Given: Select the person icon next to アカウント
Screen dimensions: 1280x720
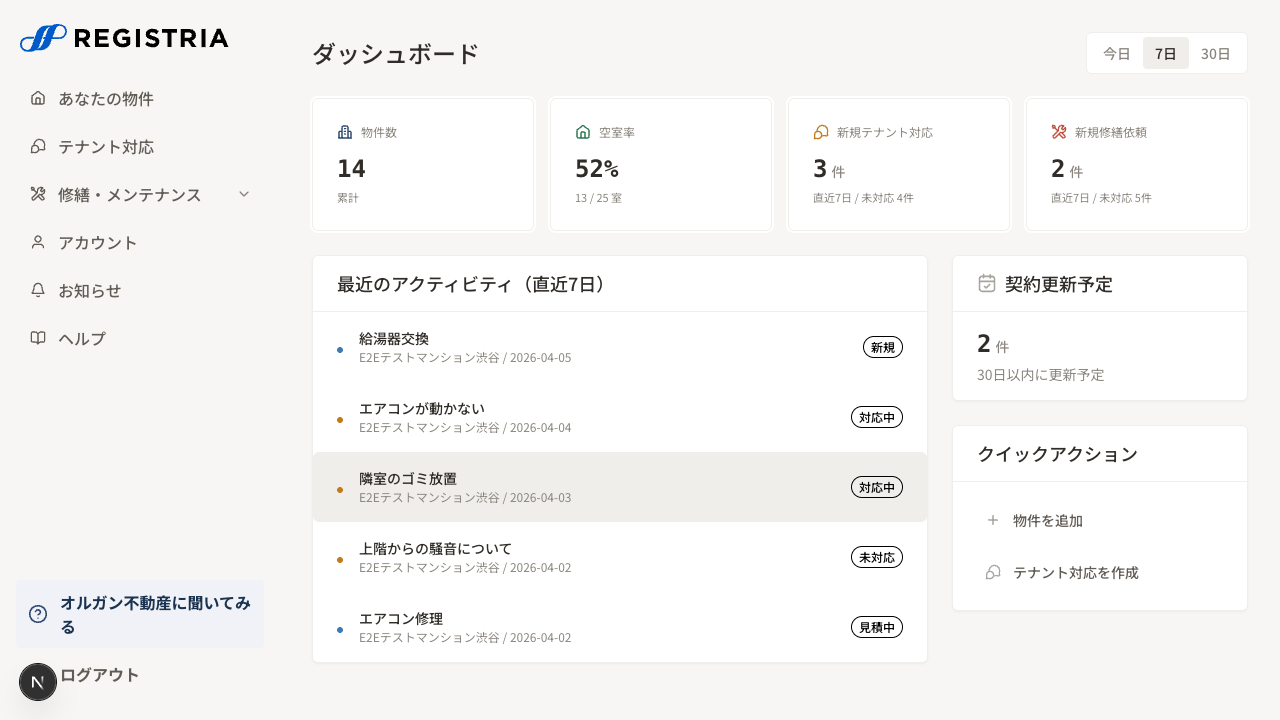Looking at the screenshot, I should tap(38, 242).
